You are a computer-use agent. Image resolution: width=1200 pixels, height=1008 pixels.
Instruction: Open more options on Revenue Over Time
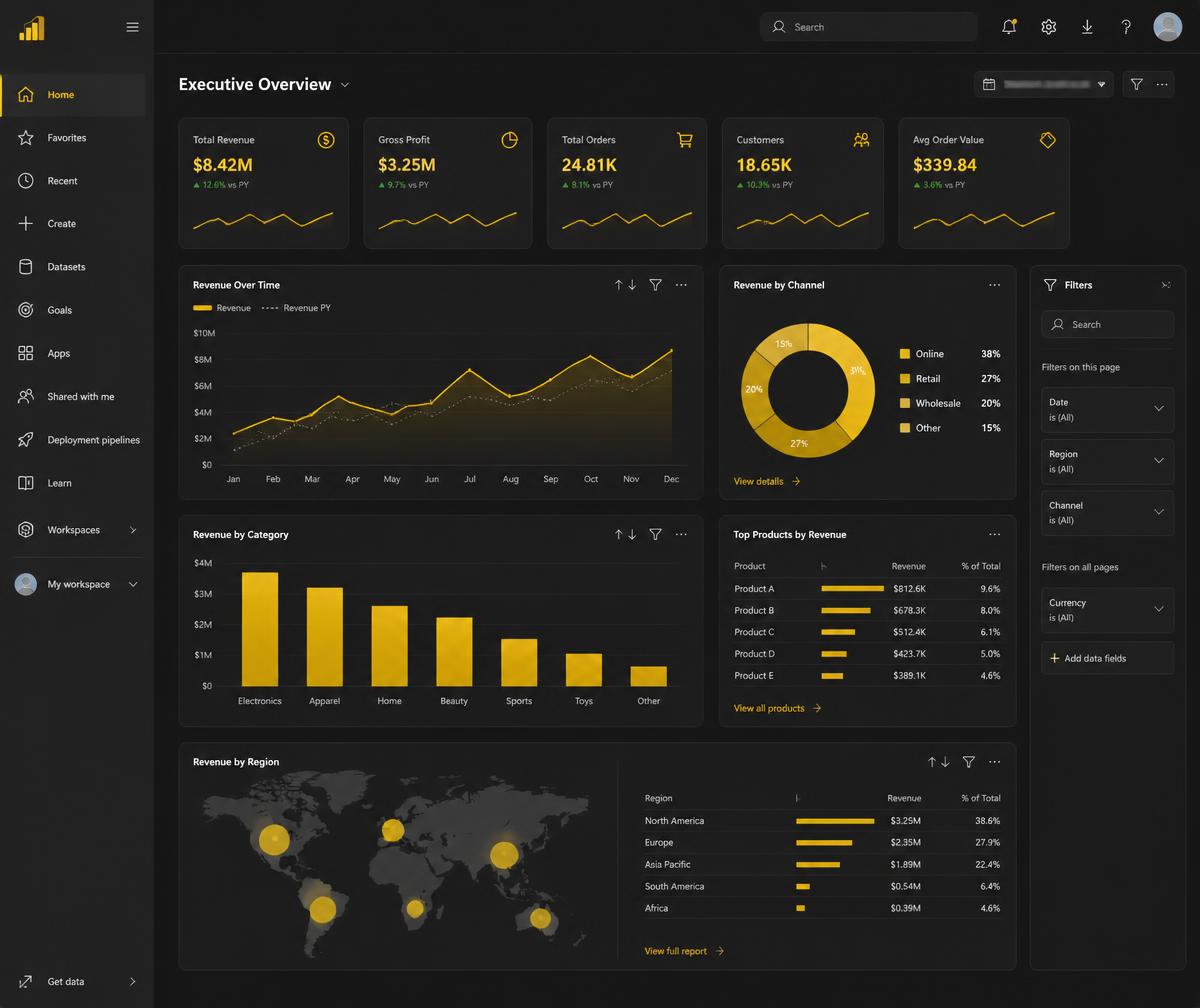click(681, 285)
